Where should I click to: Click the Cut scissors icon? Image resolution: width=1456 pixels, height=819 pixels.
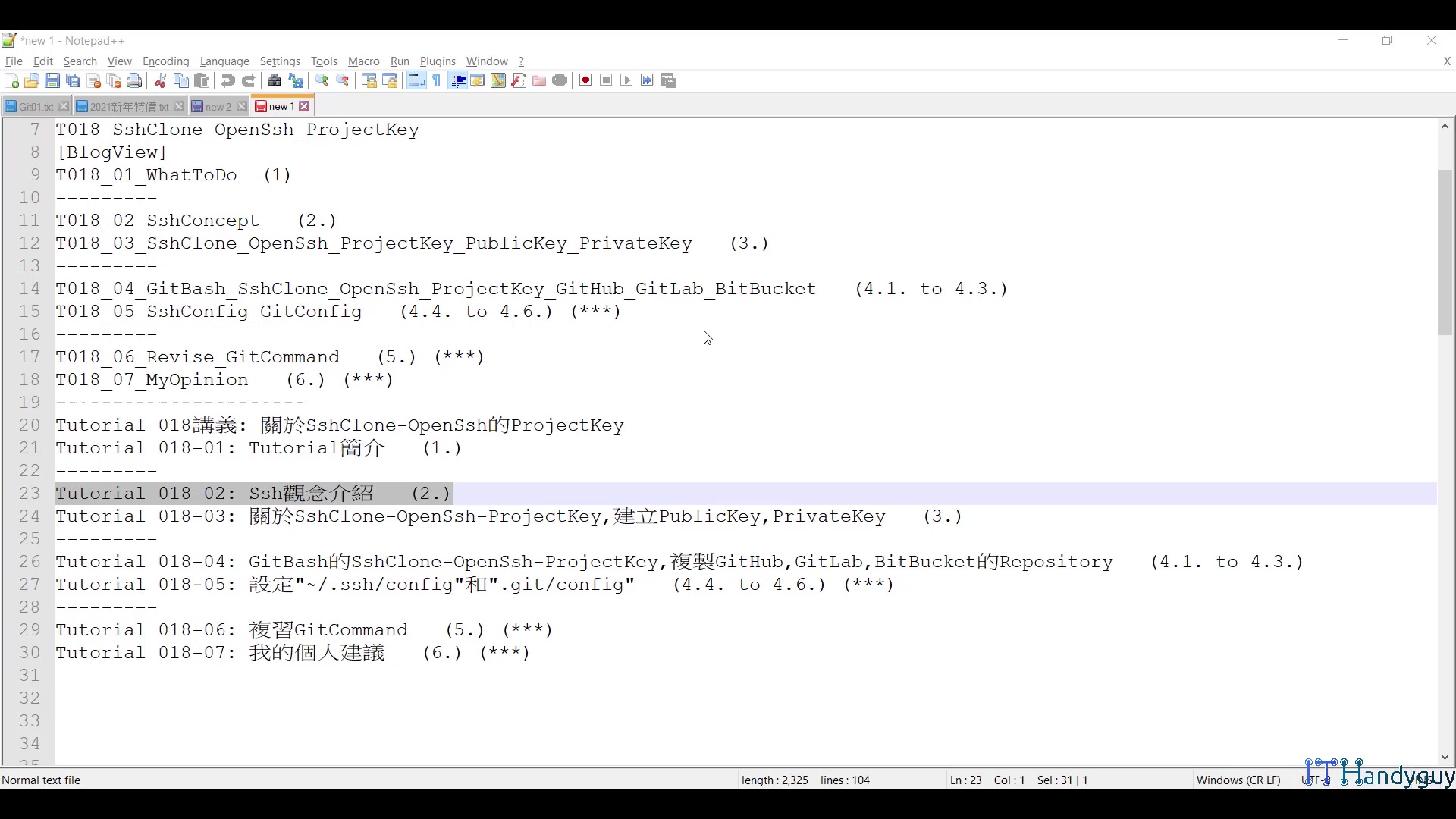point(160,80)
